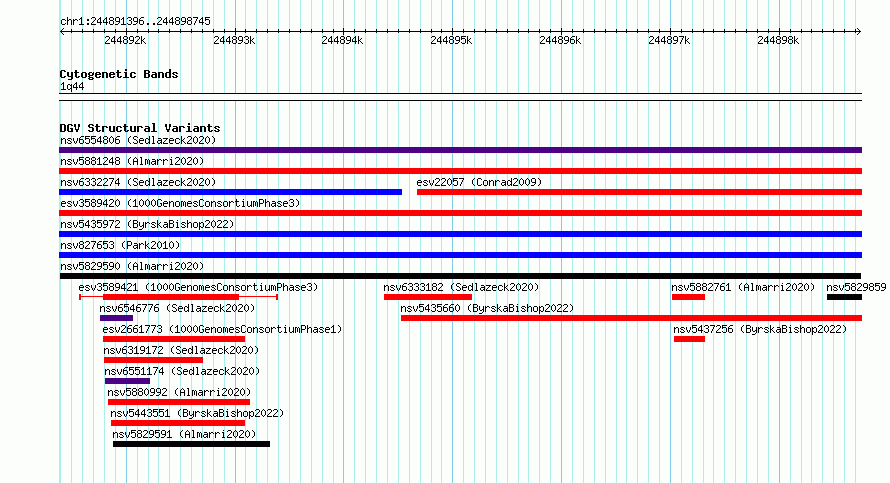Open the nsv5880992 (Almarri2020) label
890x483 pixels.
pyautogui.click(x=179, y=392)
